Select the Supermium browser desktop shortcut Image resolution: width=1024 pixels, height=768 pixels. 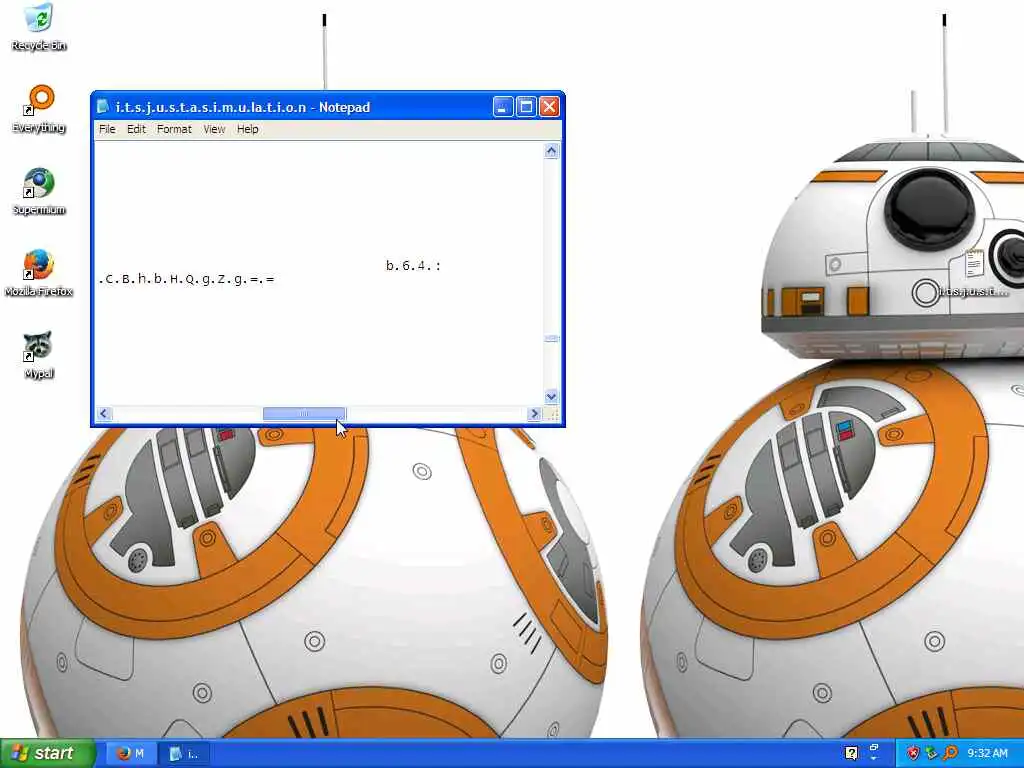[x=39, y=191]
